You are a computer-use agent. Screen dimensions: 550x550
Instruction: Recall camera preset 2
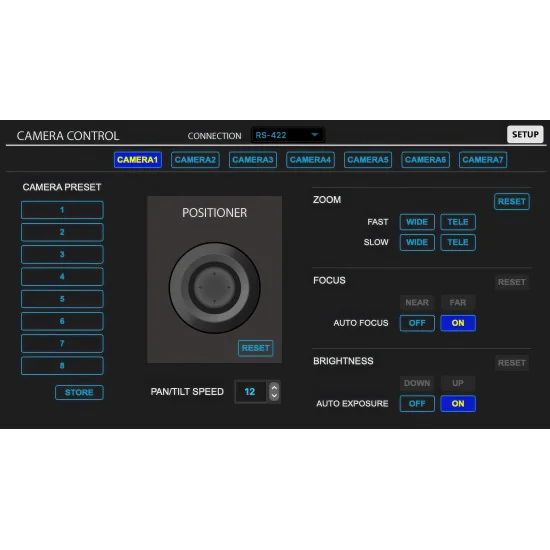[62, 232]
